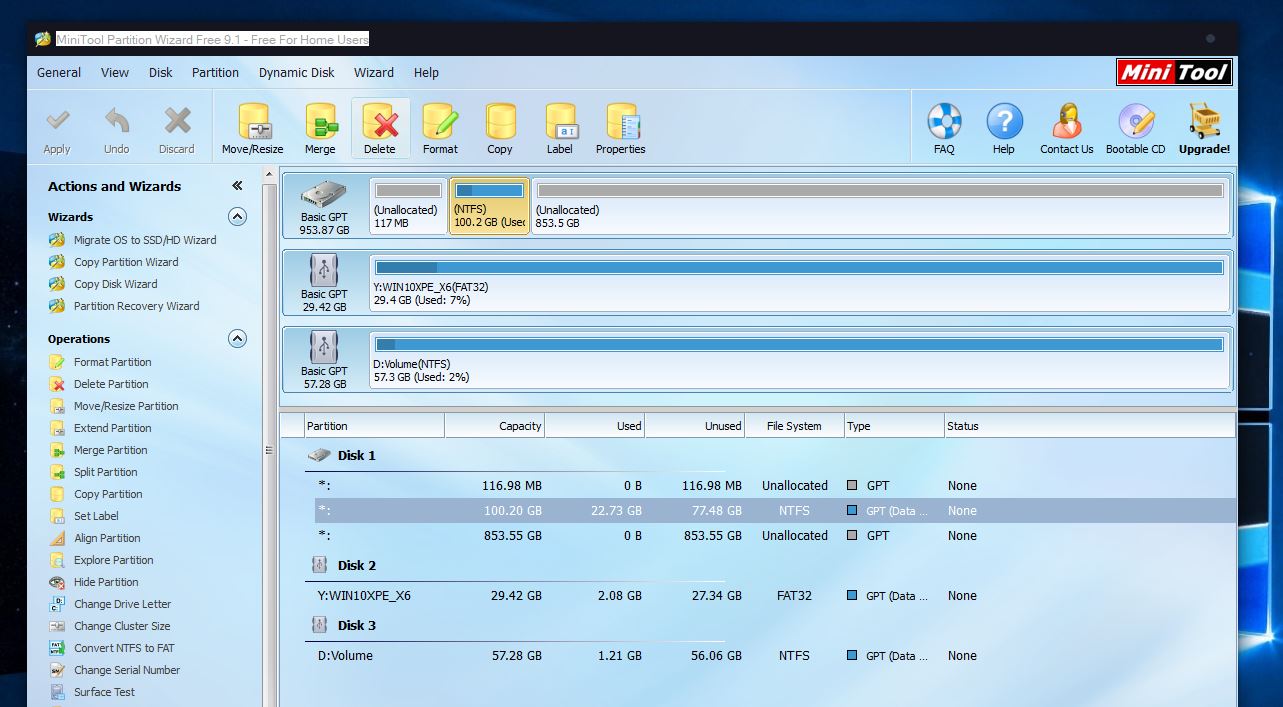Select the 117 MB unallocated block in disk map
This screenshot has width=1283, height=707.
click(408, 206)
